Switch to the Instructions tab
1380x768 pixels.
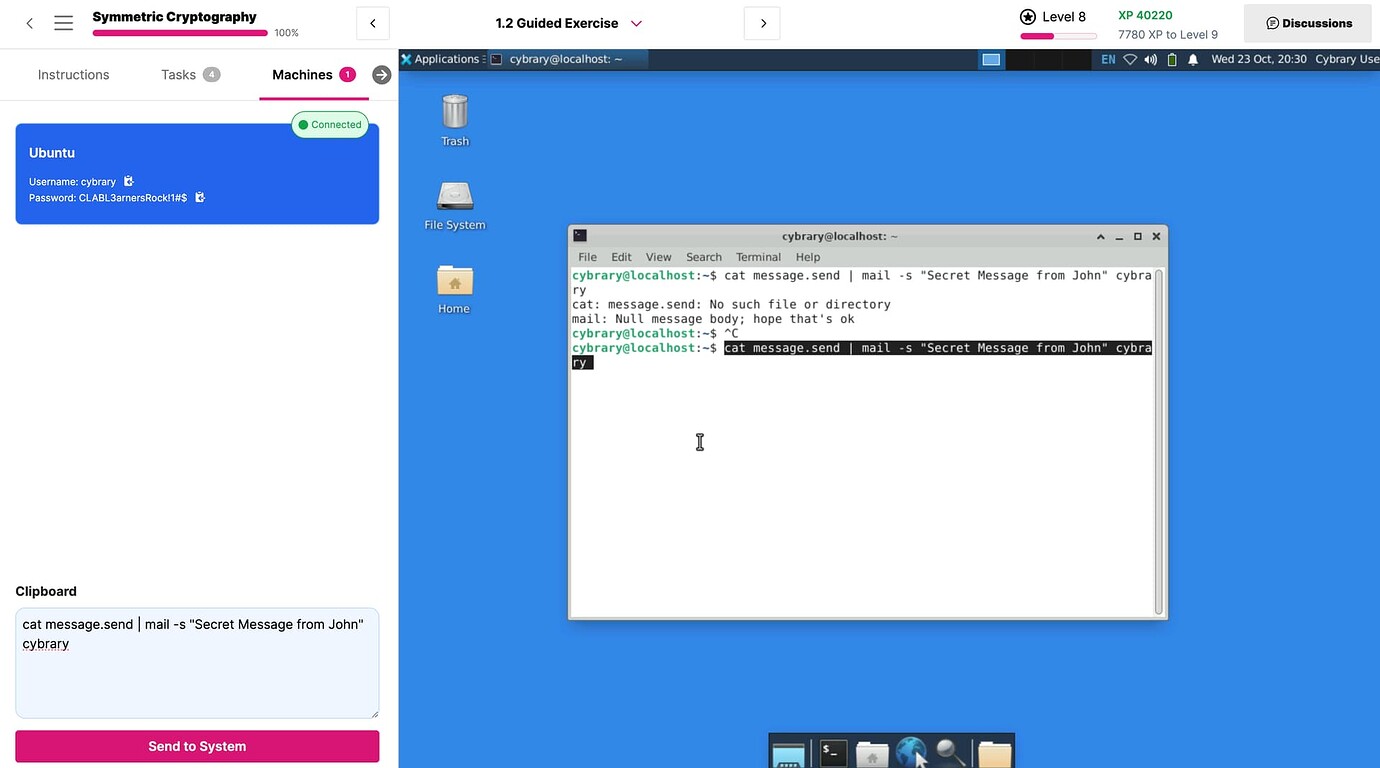pos(73,75)
